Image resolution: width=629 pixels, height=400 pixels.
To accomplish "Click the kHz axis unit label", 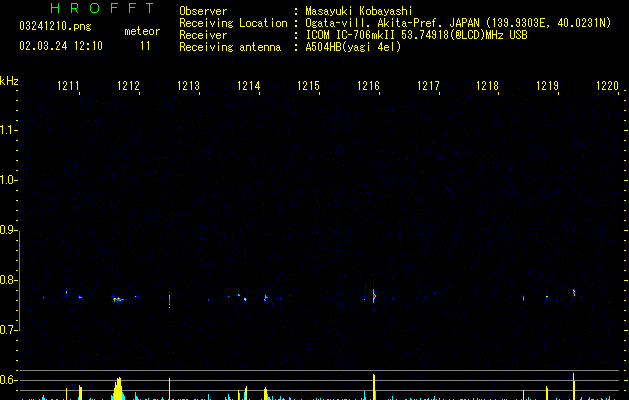I will [9, 81].
